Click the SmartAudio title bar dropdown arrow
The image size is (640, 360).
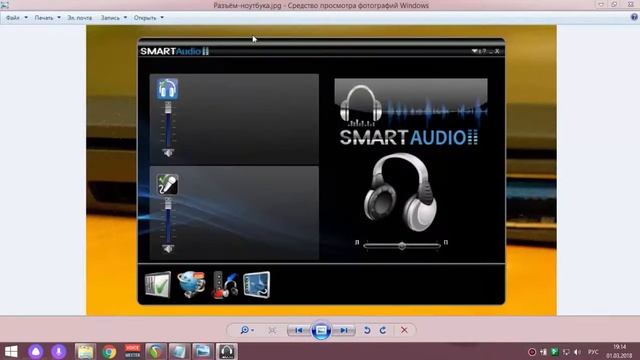[x=475, y=51]
